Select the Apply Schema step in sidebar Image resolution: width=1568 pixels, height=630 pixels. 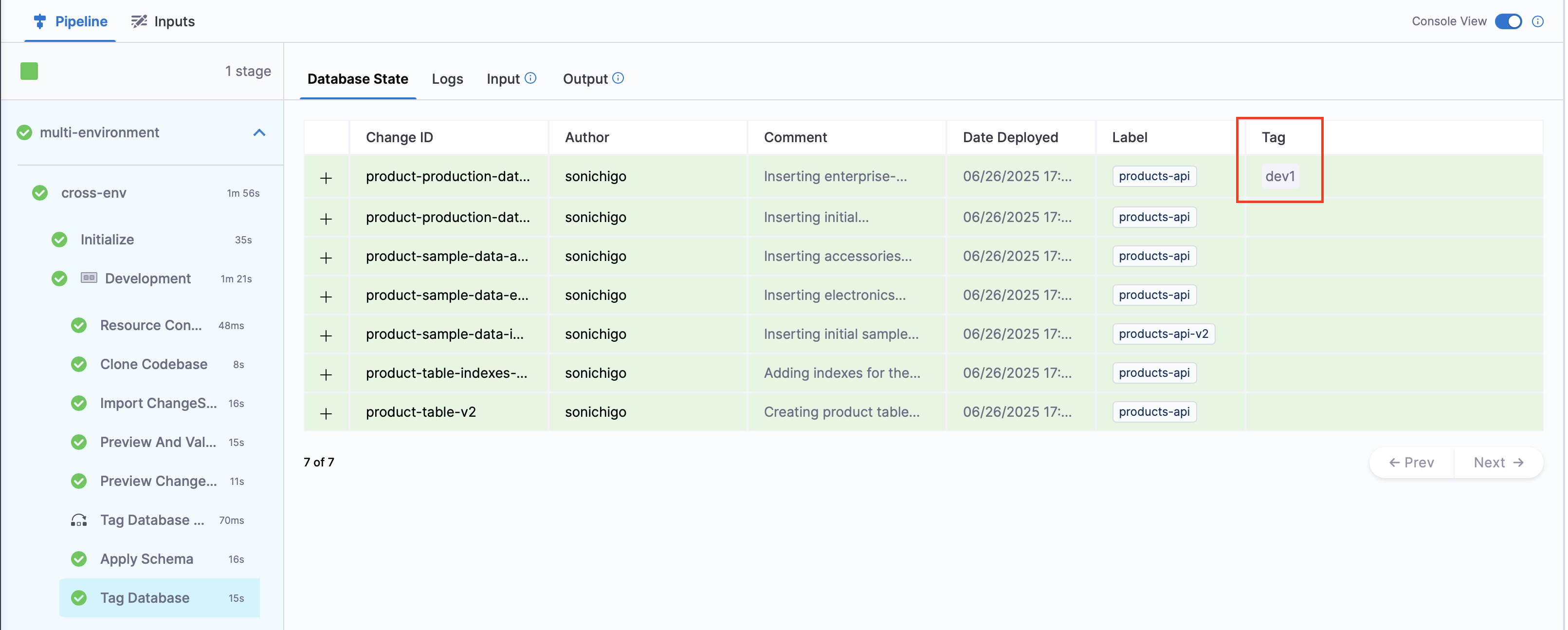tap(146, 559)
